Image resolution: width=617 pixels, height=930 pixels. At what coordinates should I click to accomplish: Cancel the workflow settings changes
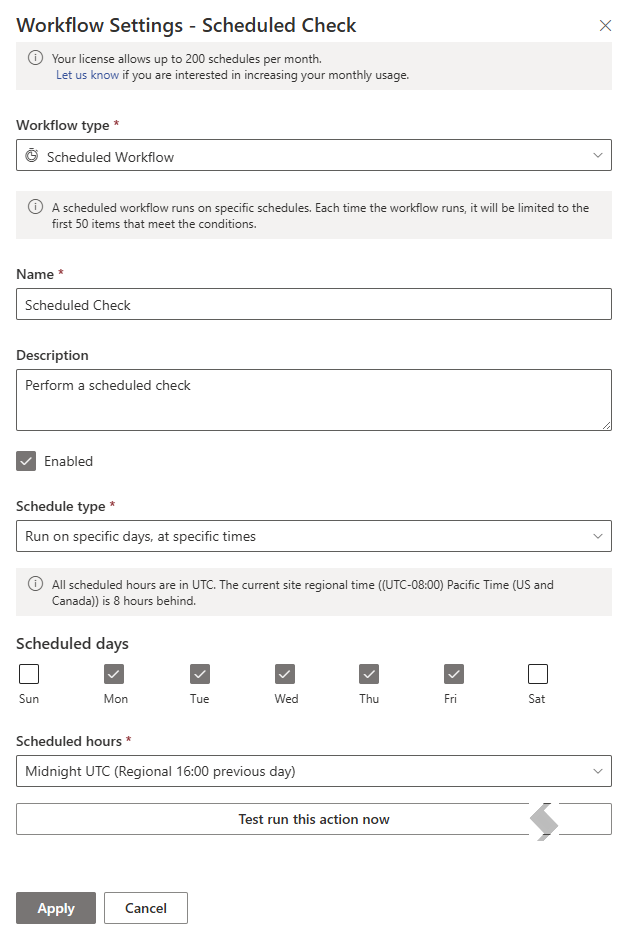point(146,908)
